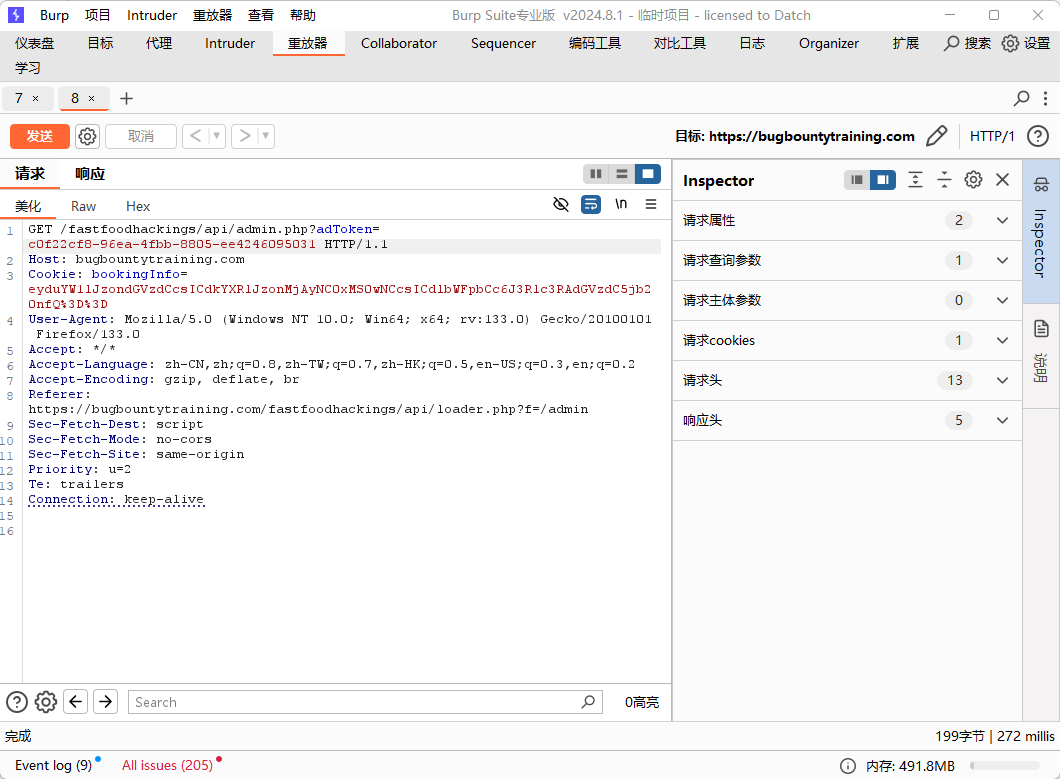Go to previous request with left arrow
The width and height of the screenshot is (1060, 779).
pos(195,137)
